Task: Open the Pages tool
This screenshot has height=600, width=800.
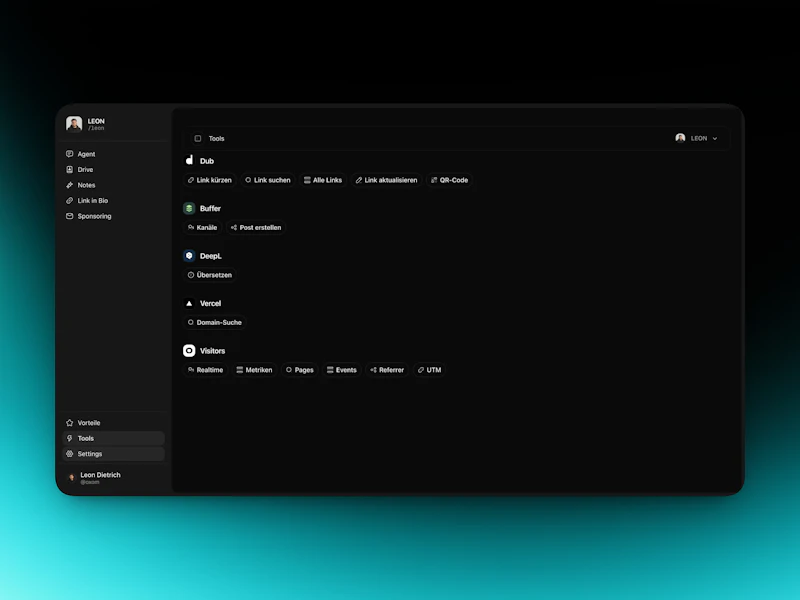Action: click(299, 370)
